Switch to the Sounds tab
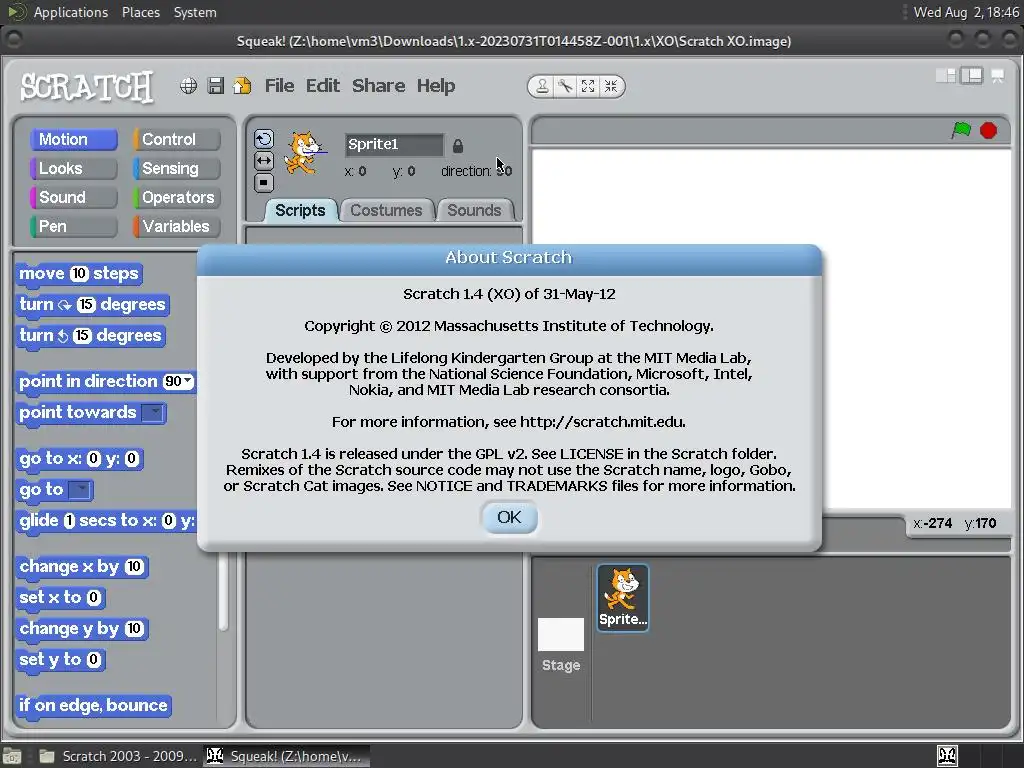The image size is (1024, 768). click(x=474, y=210)
